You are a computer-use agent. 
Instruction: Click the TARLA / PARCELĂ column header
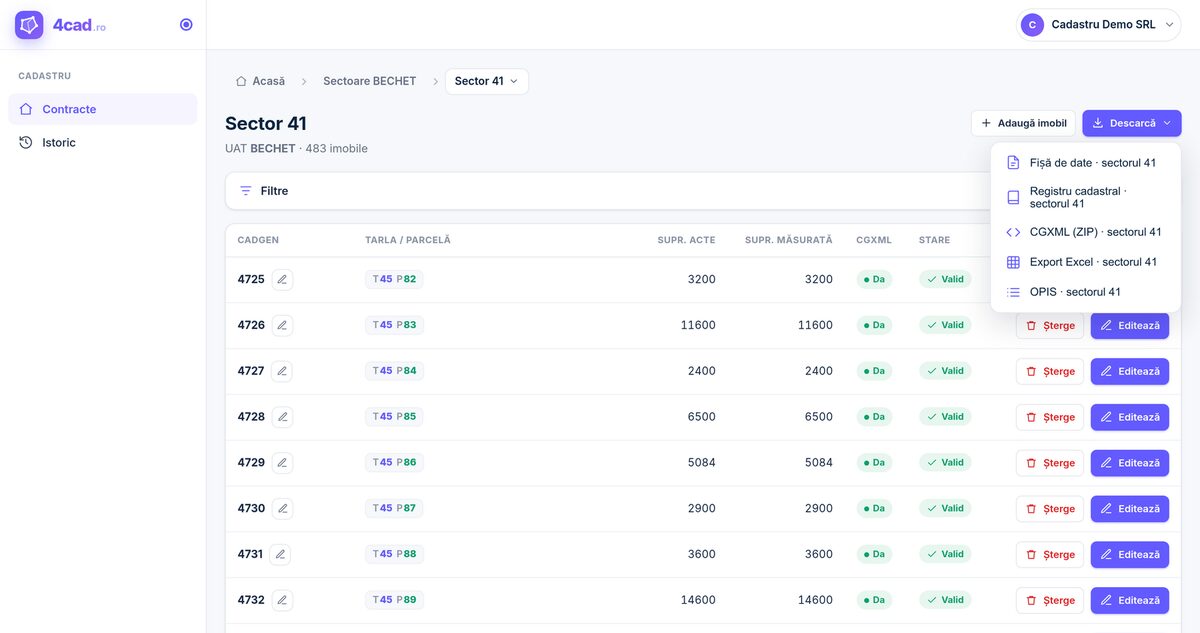[408, 240]
